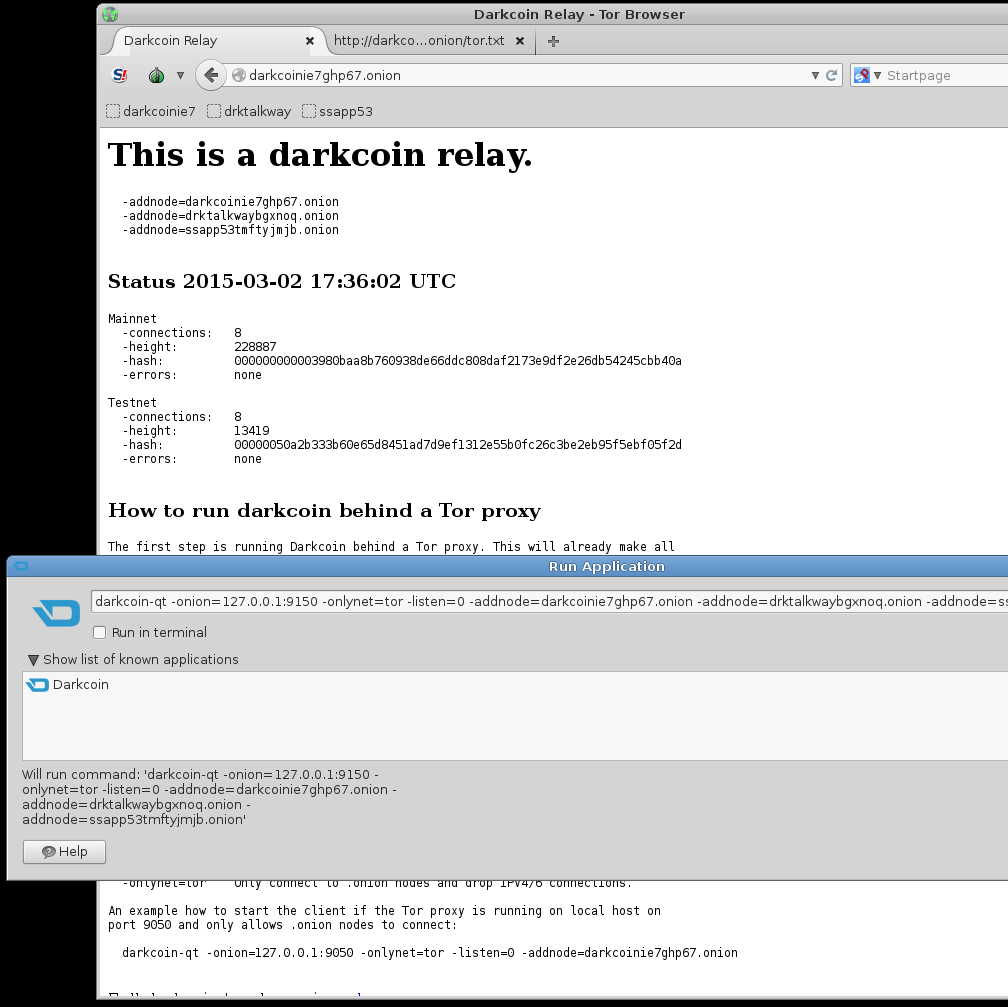Collapse Show list of known applications
The height and width of the screenshot is (1007, 1008).
pyautogui.click(x=133, y=659)
